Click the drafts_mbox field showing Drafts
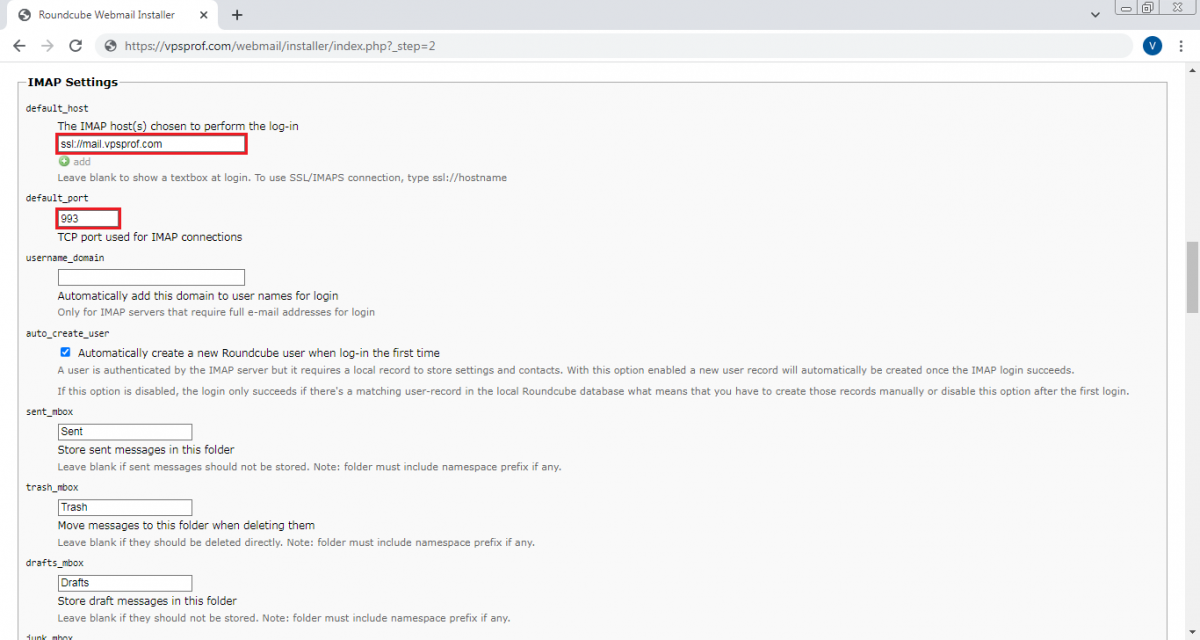Viewport: 1200px width, 640px height. [x=124, y=582]
